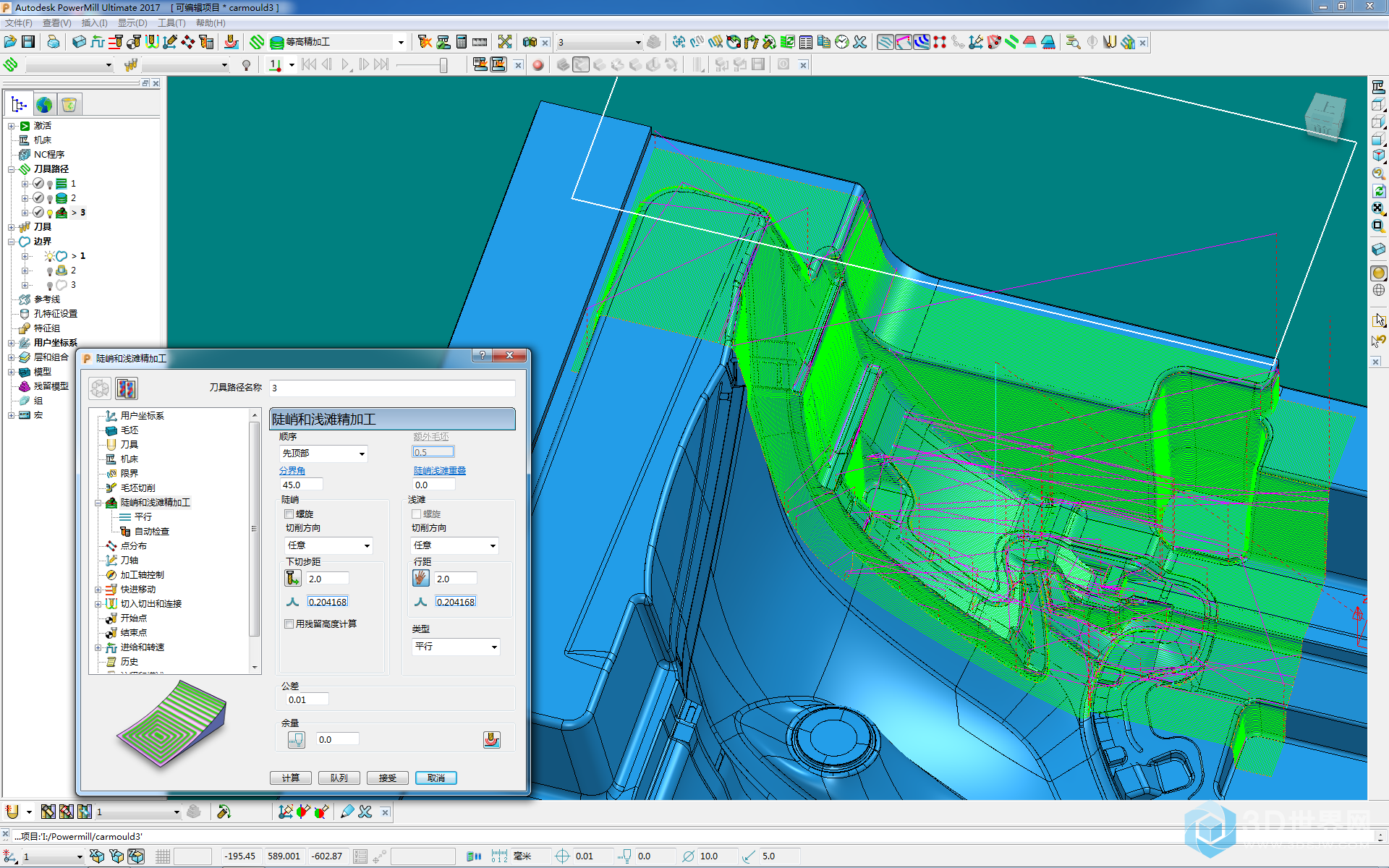Image resolution: width=1389 pixels, height=868 pixels.
Task: Click the toolpath table list icon
Action: coord(806,42)
